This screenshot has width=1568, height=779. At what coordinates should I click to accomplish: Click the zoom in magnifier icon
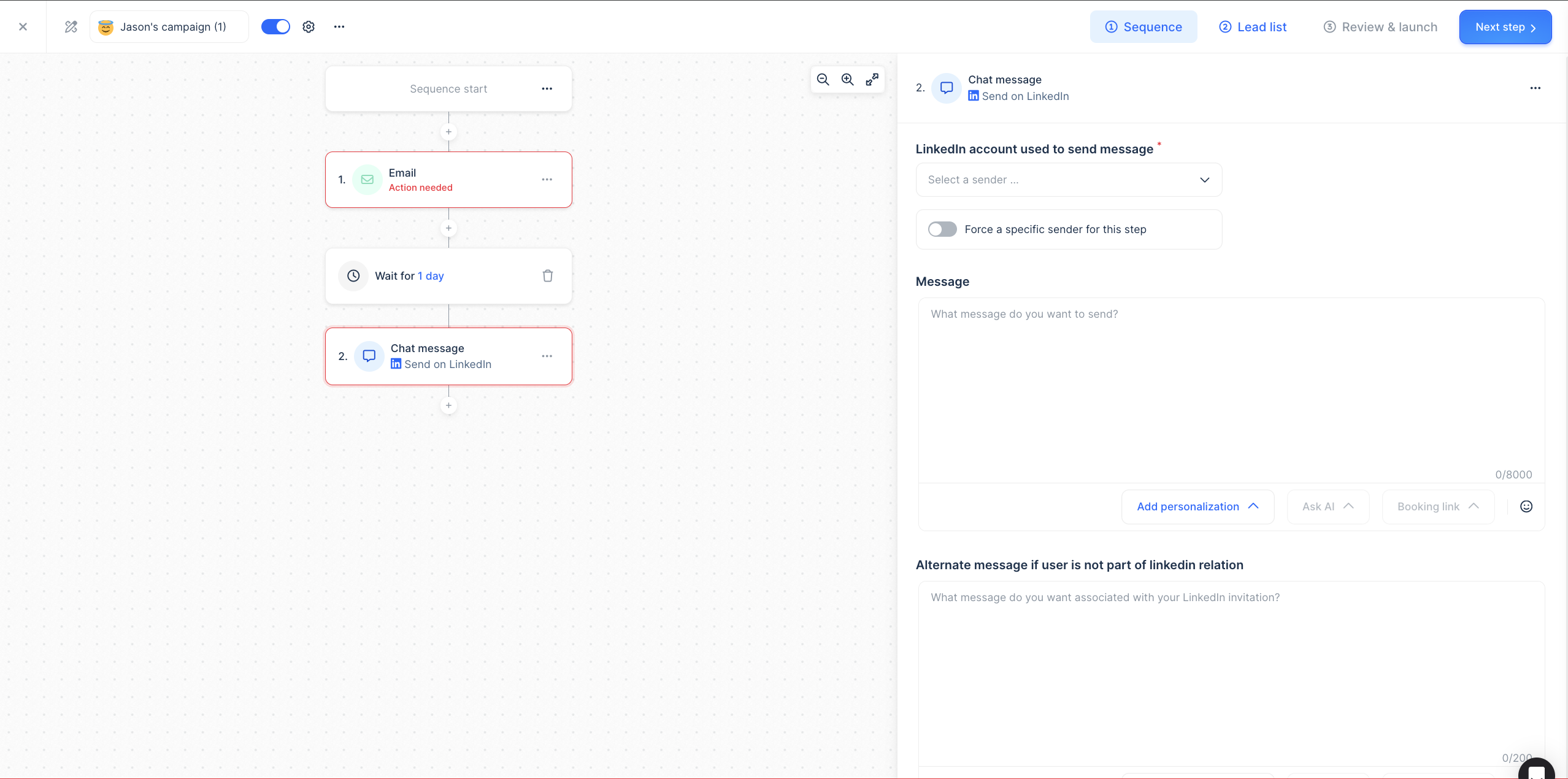[847, 80]
